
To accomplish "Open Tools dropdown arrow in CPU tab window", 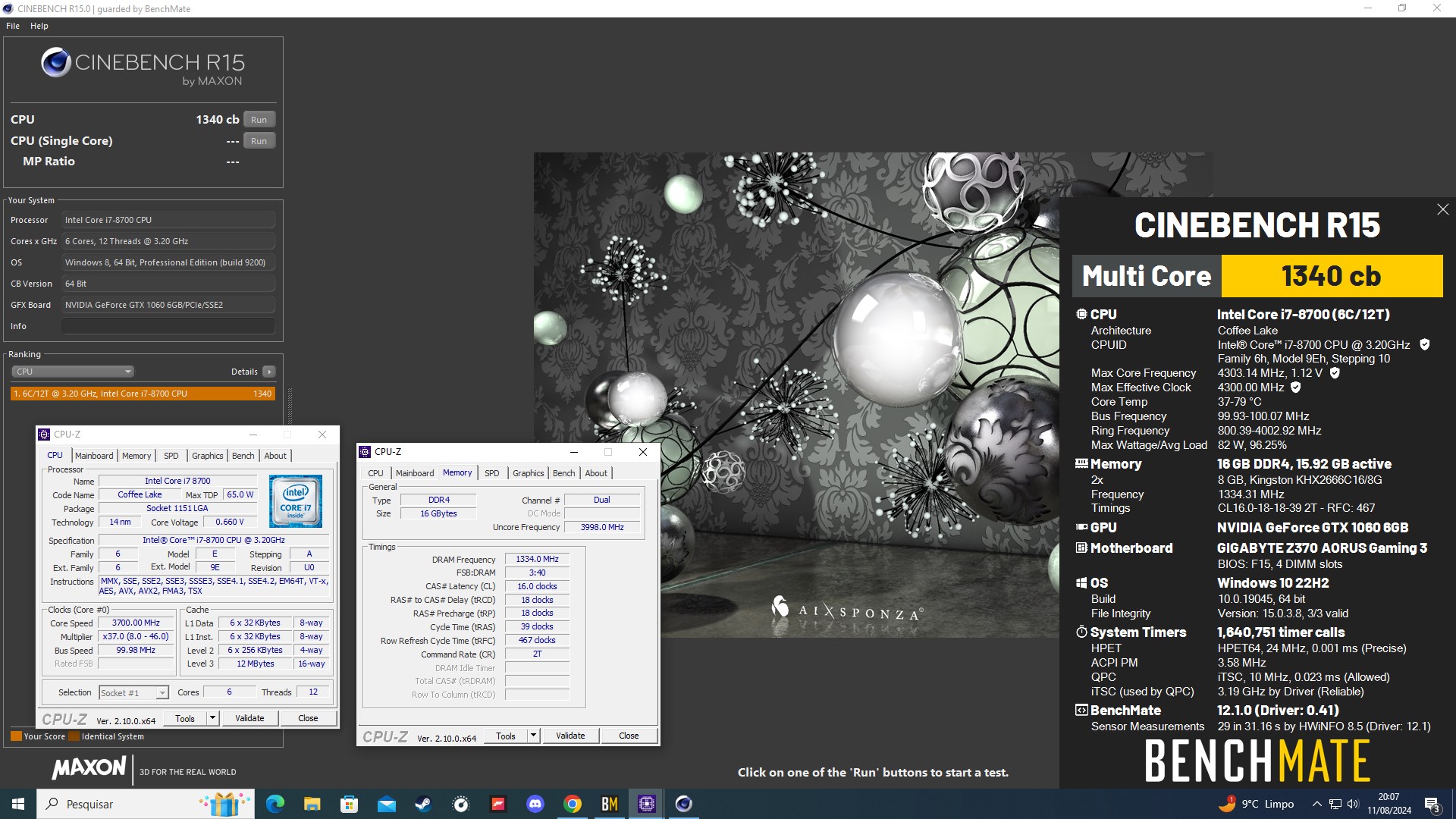I will [x=212, y=718].
